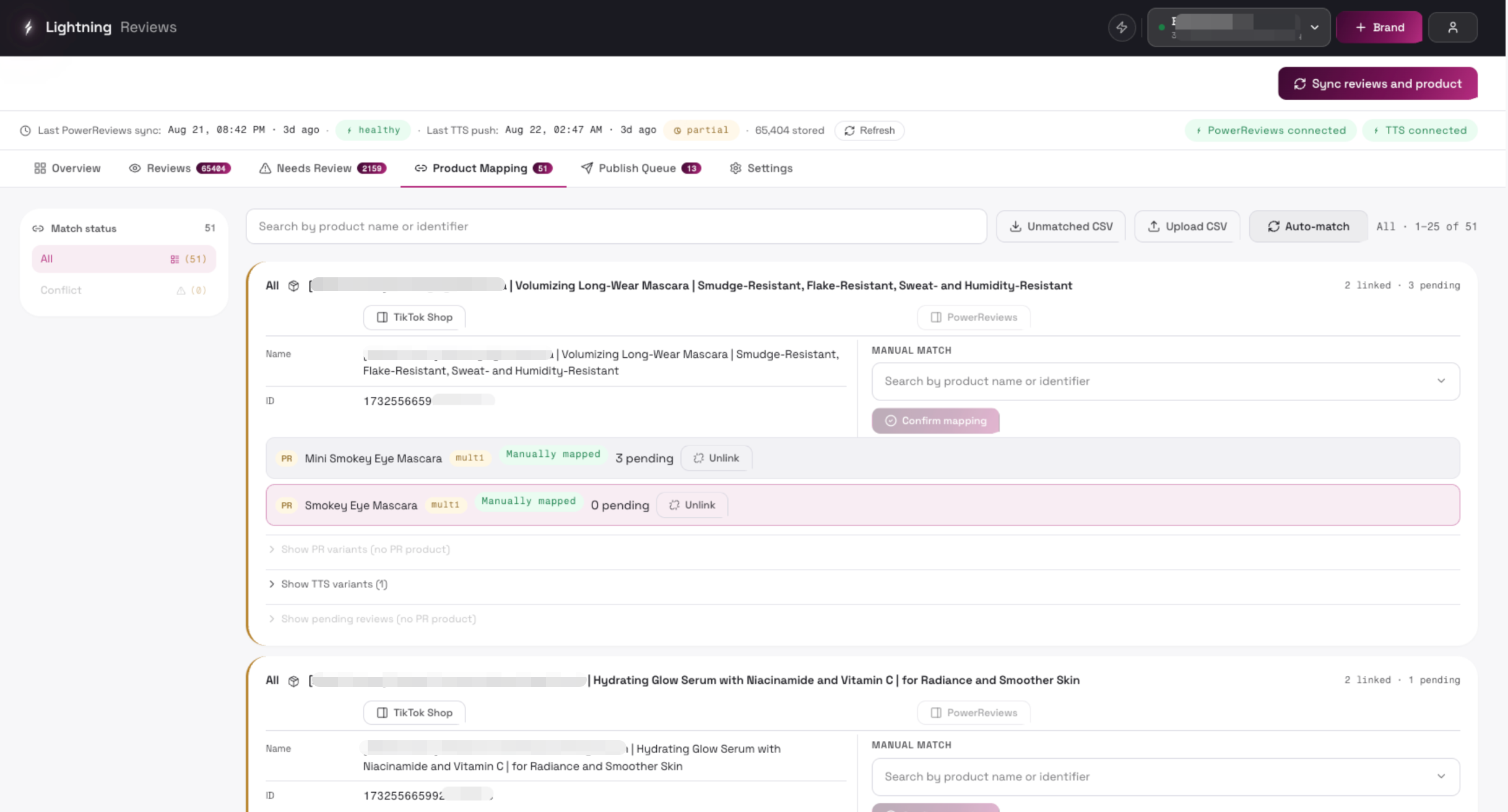
Task: Unlink Mini Smokey Eye Mascara
Action: tap(716, 458)
